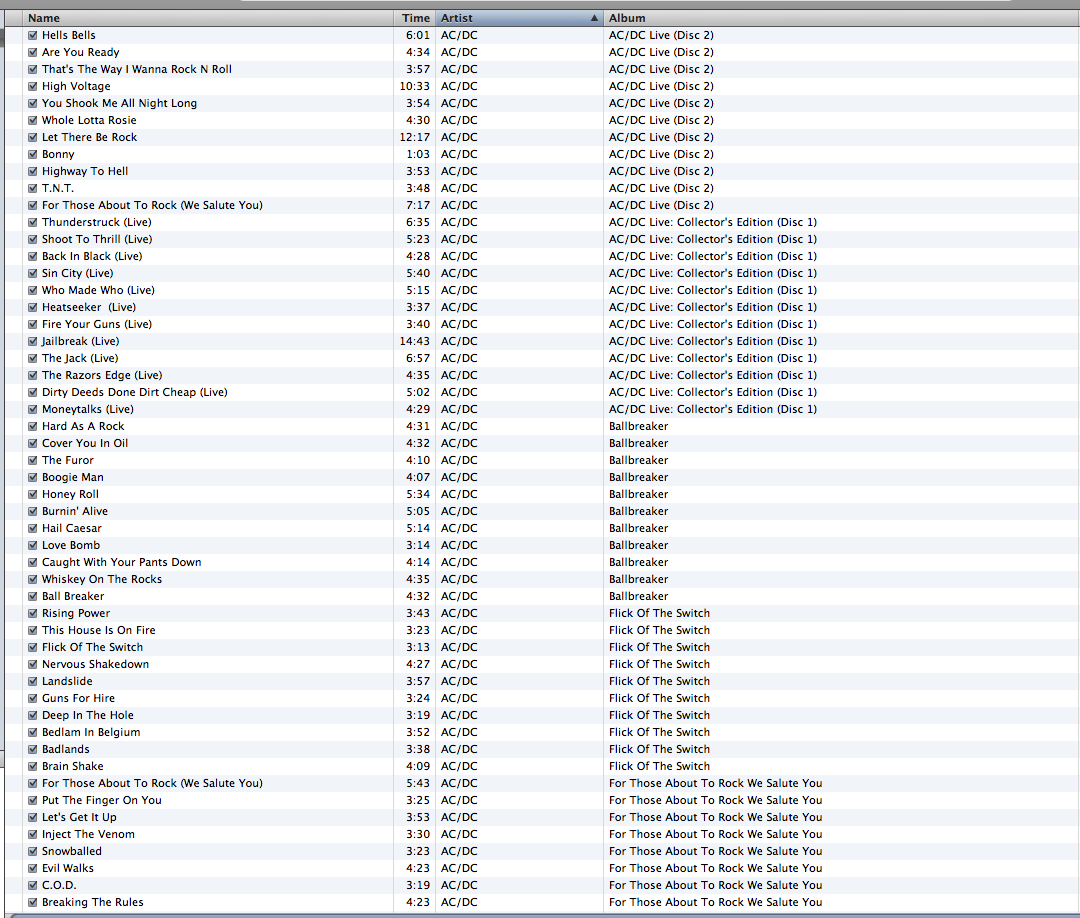Image resolution: width=1080 pixels, height=918 pixels.
Task: Toggle checkbox for Landslide
Action: pyautogui.click(x=32, y=681)
